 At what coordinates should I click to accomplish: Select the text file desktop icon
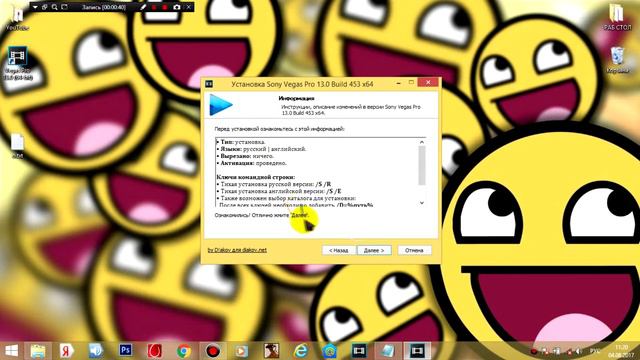[x=17, y=146]
